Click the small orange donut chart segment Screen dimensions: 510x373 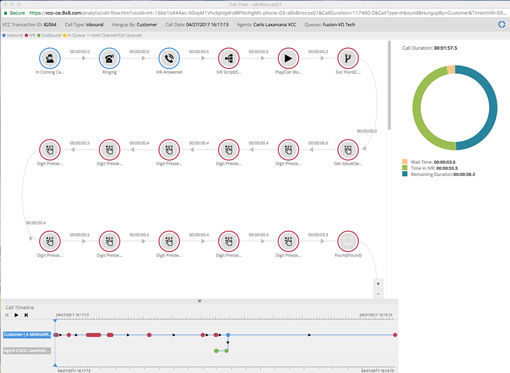click(451, 69)
